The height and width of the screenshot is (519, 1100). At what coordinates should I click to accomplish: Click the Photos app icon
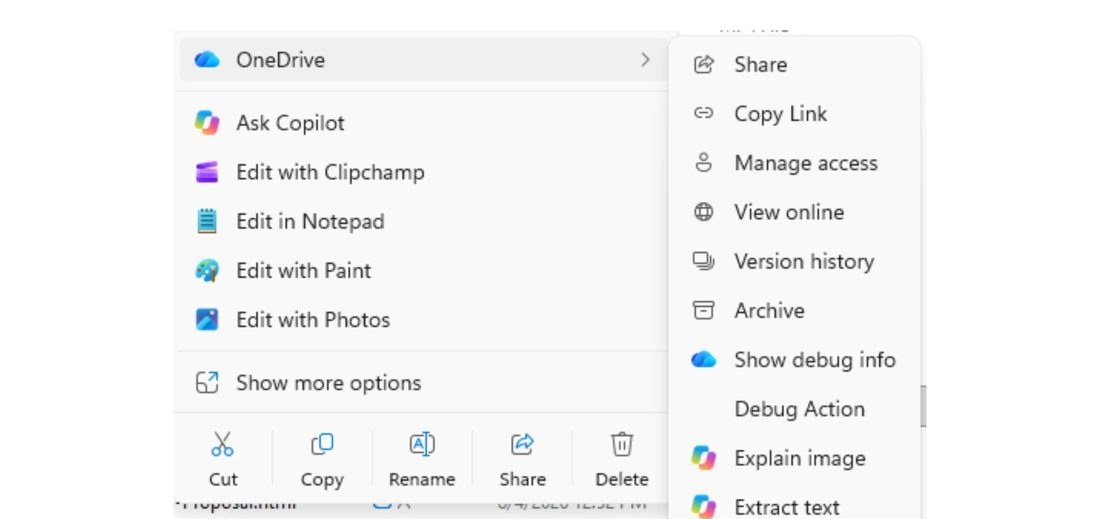coord(207,319)
